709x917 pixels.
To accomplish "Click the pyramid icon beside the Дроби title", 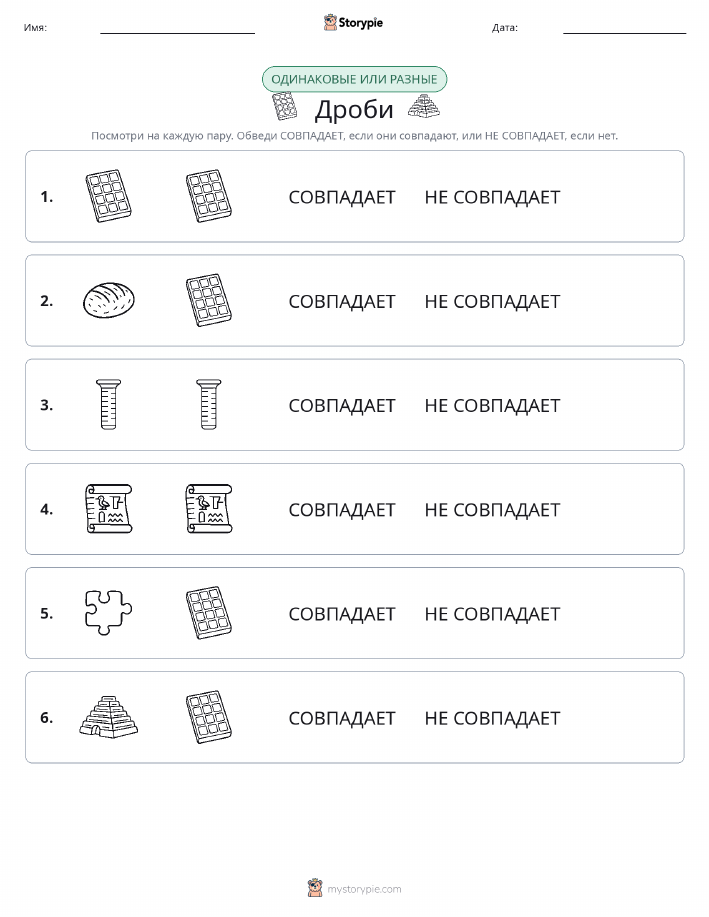I will 424,106.
